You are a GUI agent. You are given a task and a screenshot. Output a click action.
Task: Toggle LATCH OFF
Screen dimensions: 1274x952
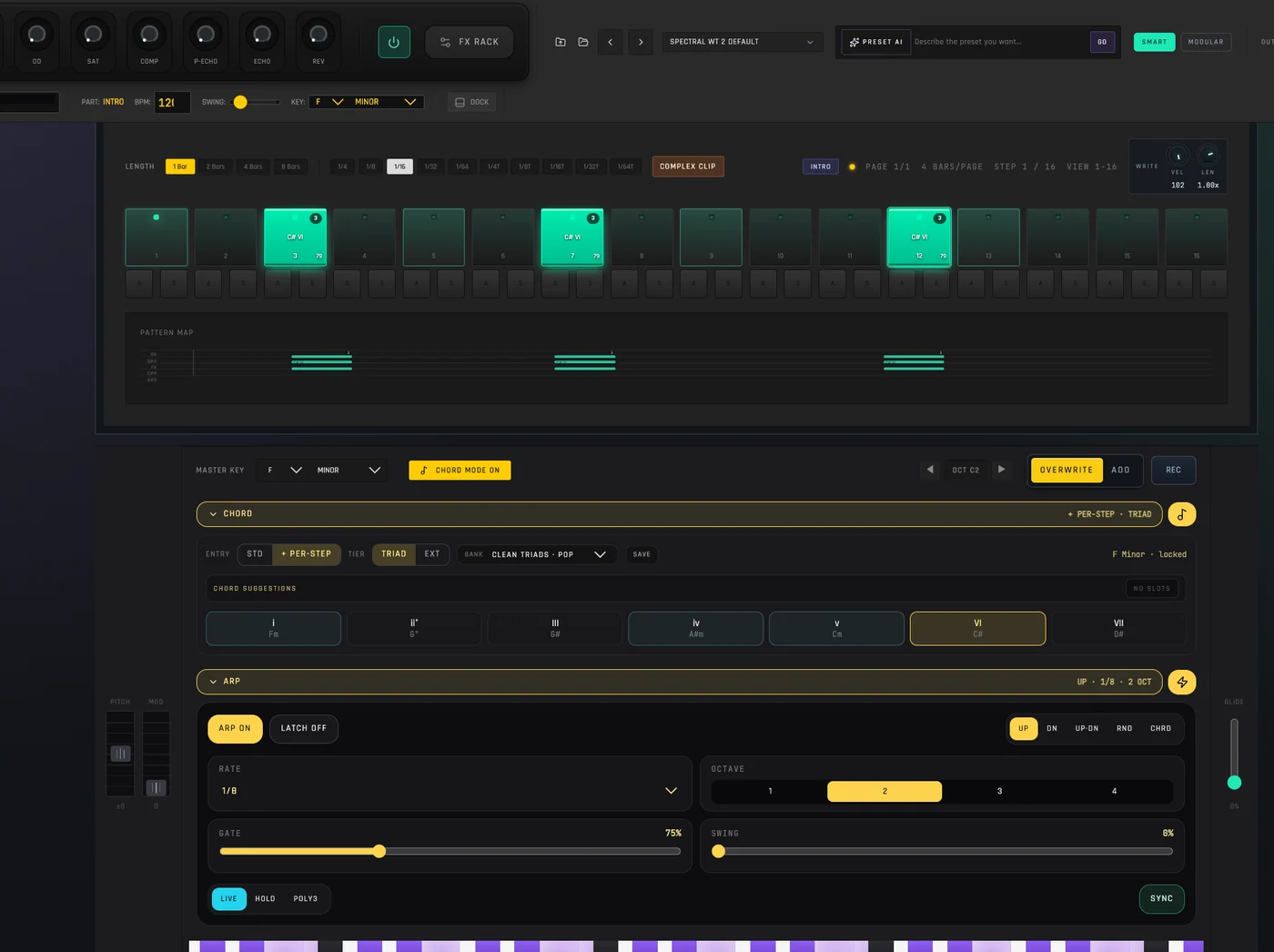point(304,728)
